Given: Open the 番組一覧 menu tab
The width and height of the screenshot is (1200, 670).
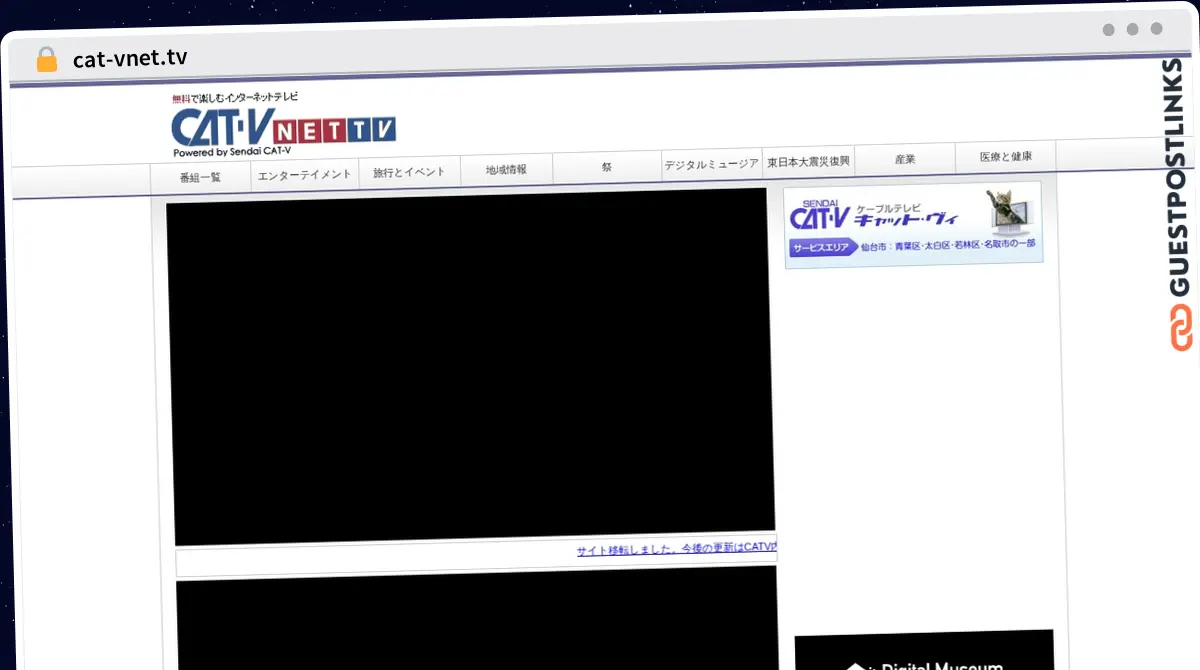Looking at the screenshot, I should click(200, 177).
